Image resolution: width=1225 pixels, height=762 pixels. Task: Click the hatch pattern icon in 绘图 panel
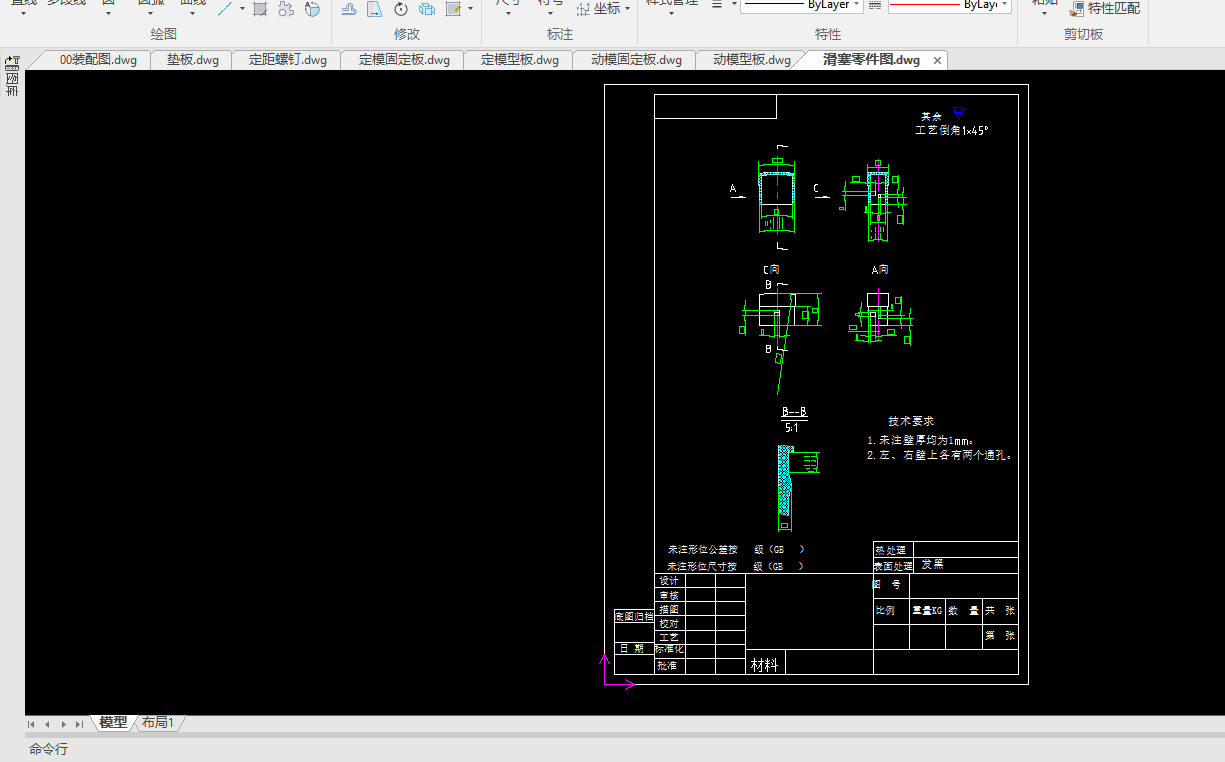pos(260,9)
